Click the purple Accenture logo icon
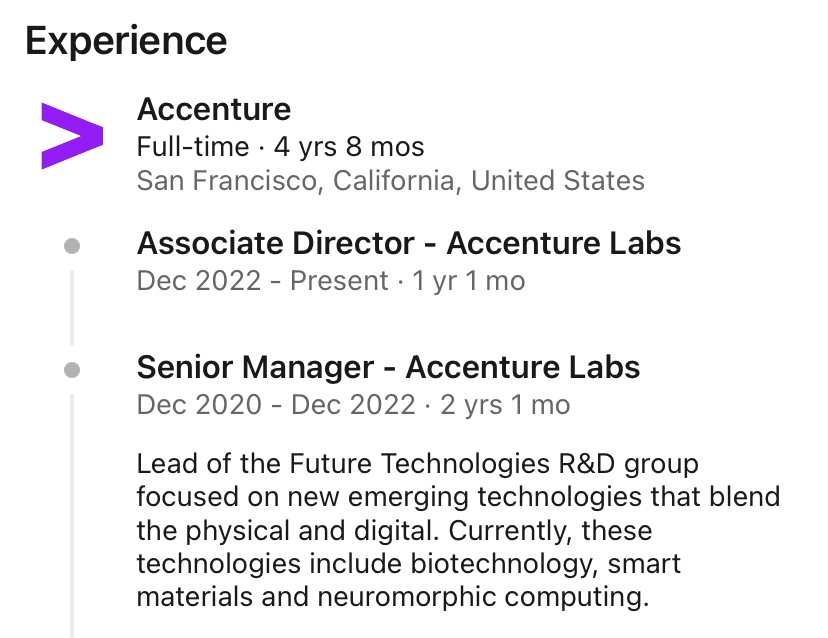The width and height of the screenshot is (828, 638). (72, 136)
